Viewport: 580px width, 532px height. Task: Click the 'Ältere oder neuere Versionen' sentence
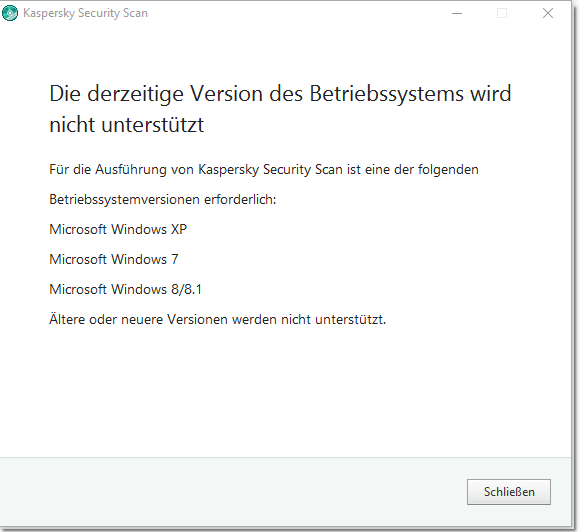point(218,319)
